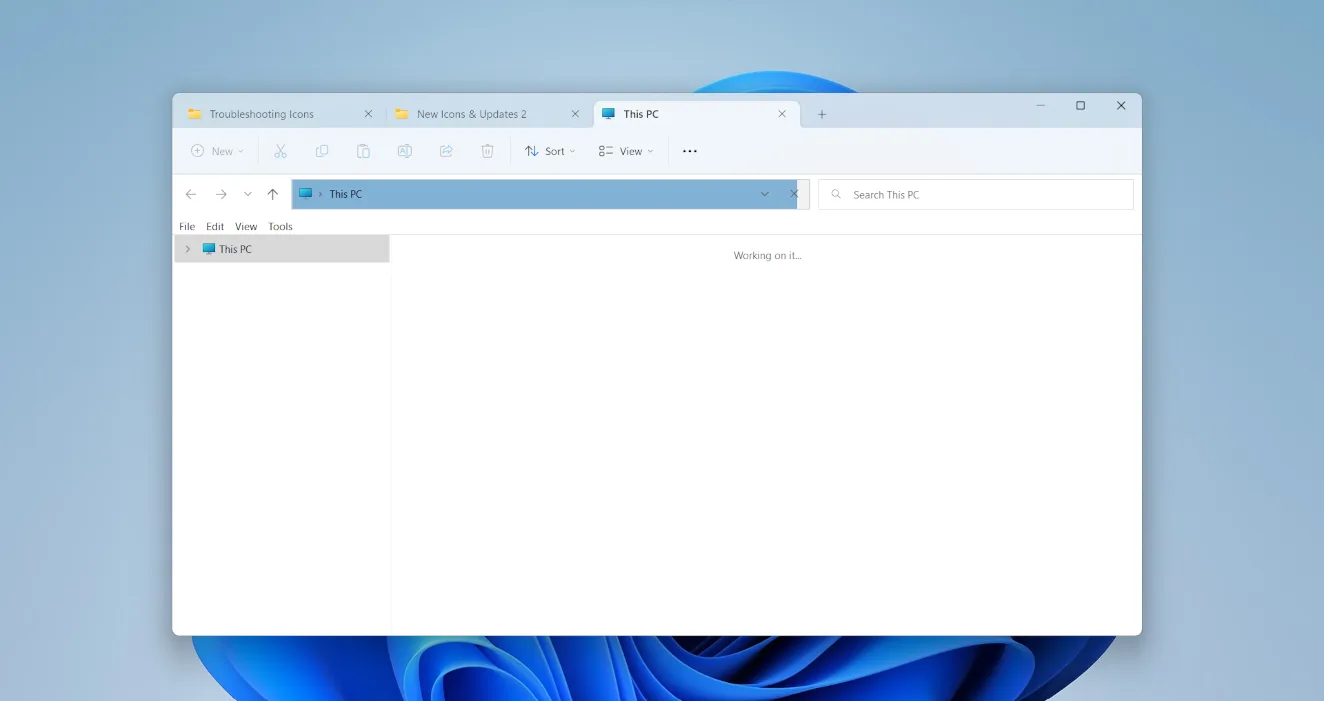Click the Rename icon in toolbar

click(405, 151)
